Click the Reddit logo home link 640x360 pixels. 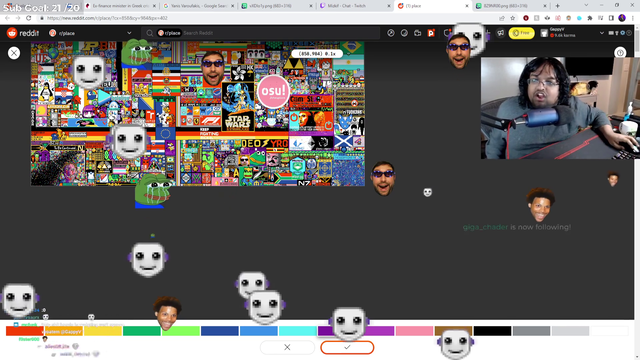[23, 33]
